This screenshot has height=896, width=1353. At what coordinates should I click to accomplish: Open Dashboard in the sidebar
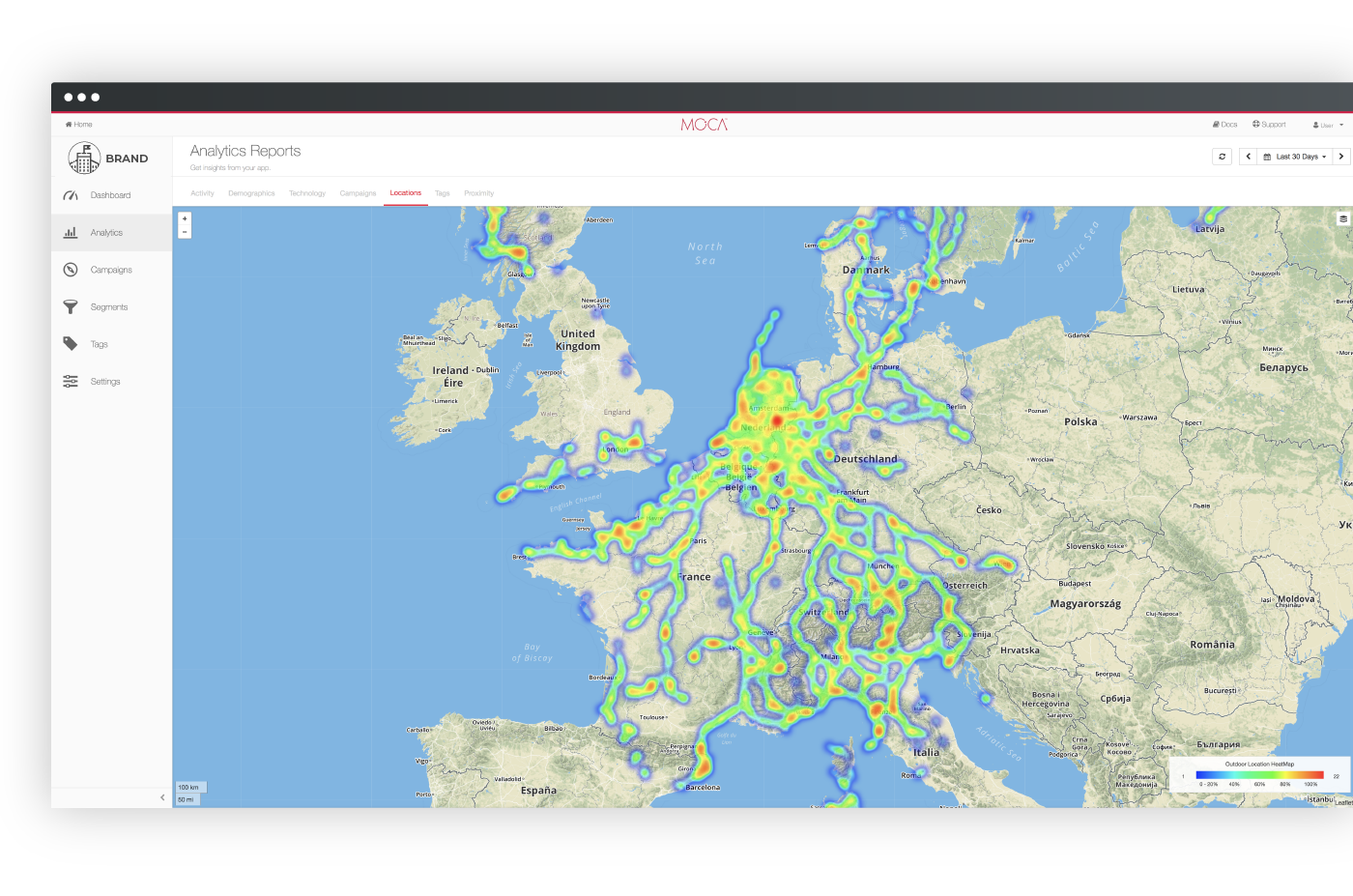(x=111, y=195)
